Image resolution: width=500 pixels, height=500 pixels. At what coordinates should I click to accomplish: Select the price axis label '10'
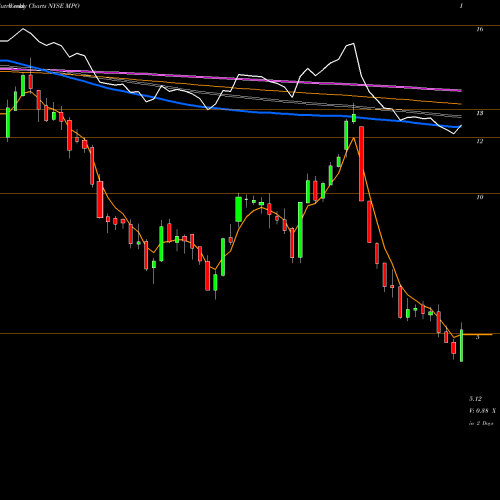pyautogui.click(x=480, y=197)
